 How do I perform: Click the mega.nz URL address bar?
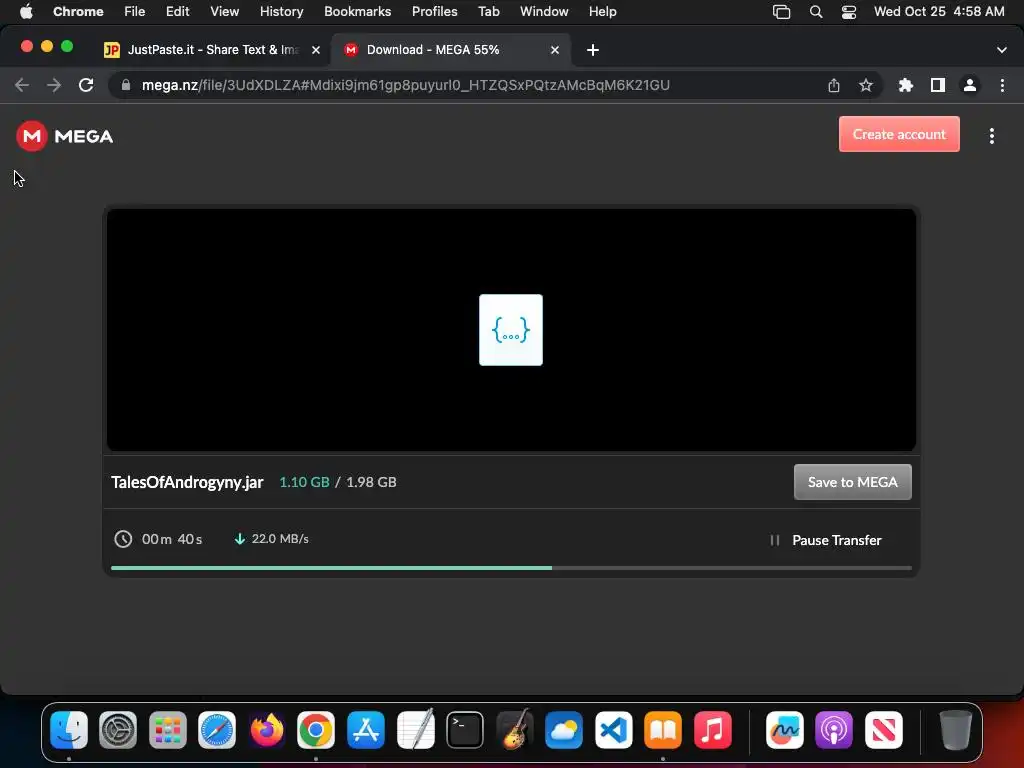coord(406,85)
